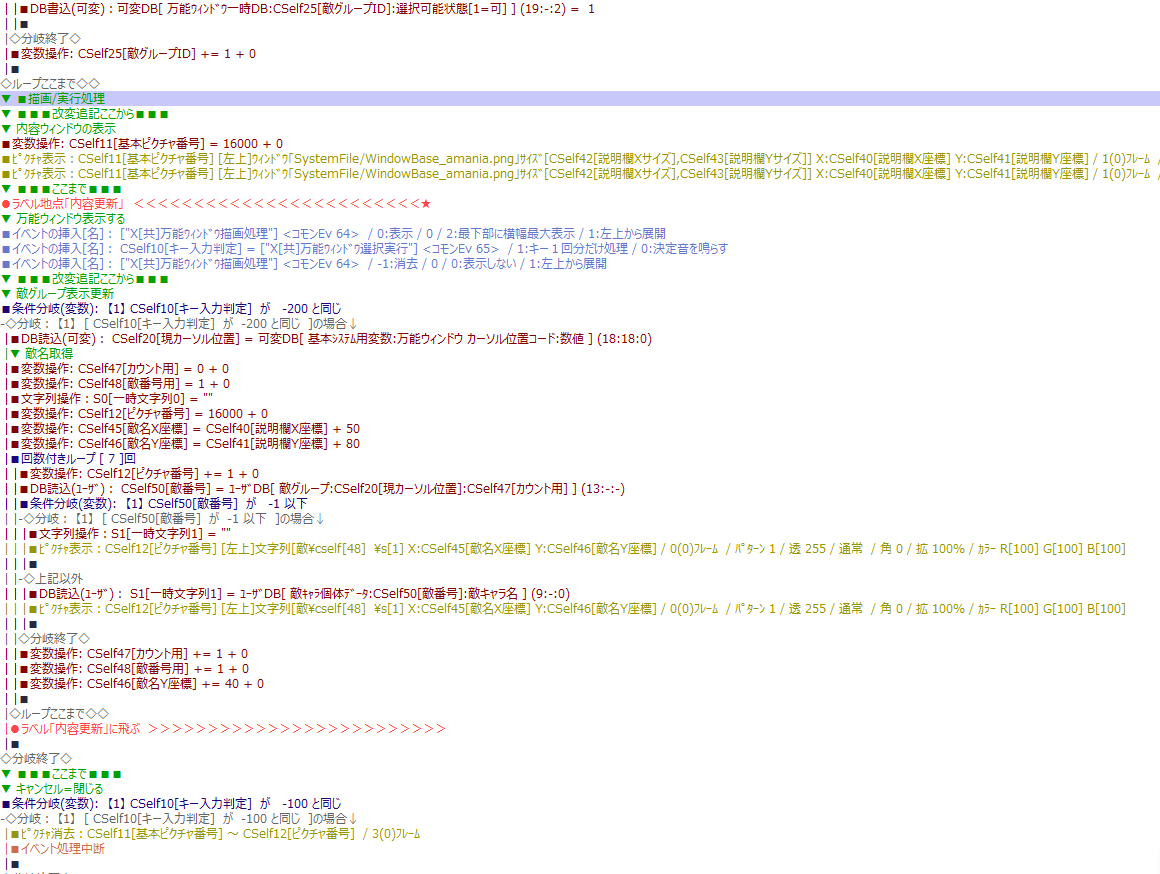Select 条件分岐 CSelf50[敵番号] が -1 以下 line
Image resolution: width=1160 pixels, height=874 pixels.
[163, 504]
